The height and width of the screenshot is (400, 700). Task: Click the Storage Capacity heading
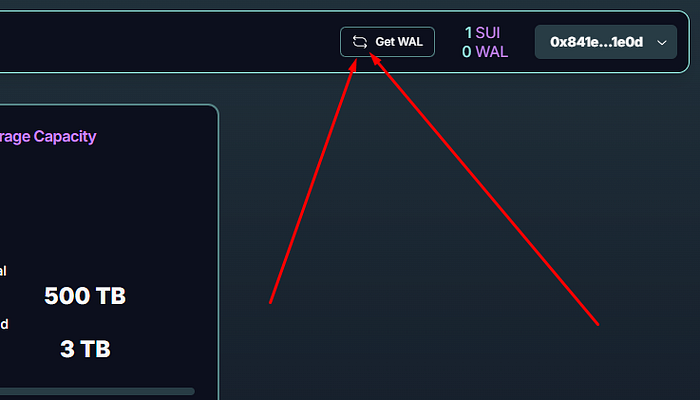pyautogui.click(x=48, y=136)
